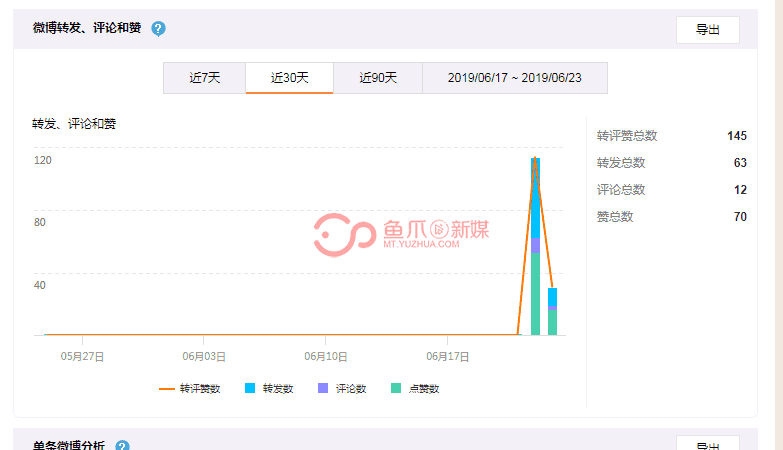Viewport: 783px width, 450px height.
Task: Click the tallest stacked bar in chart
Action: point(535,246)
